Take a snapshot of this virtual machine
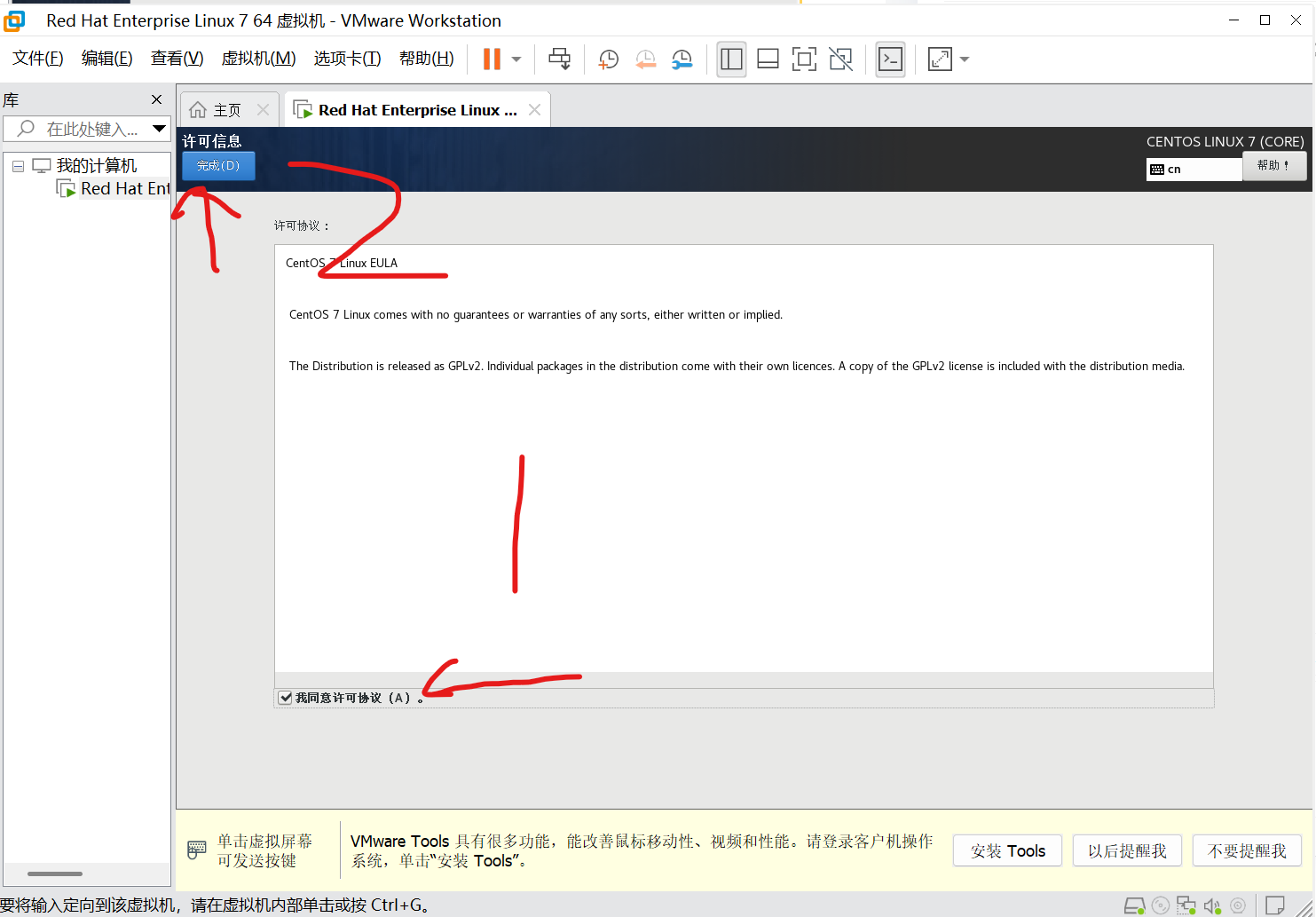1316x917 pixels. click(x=608, y=59)
